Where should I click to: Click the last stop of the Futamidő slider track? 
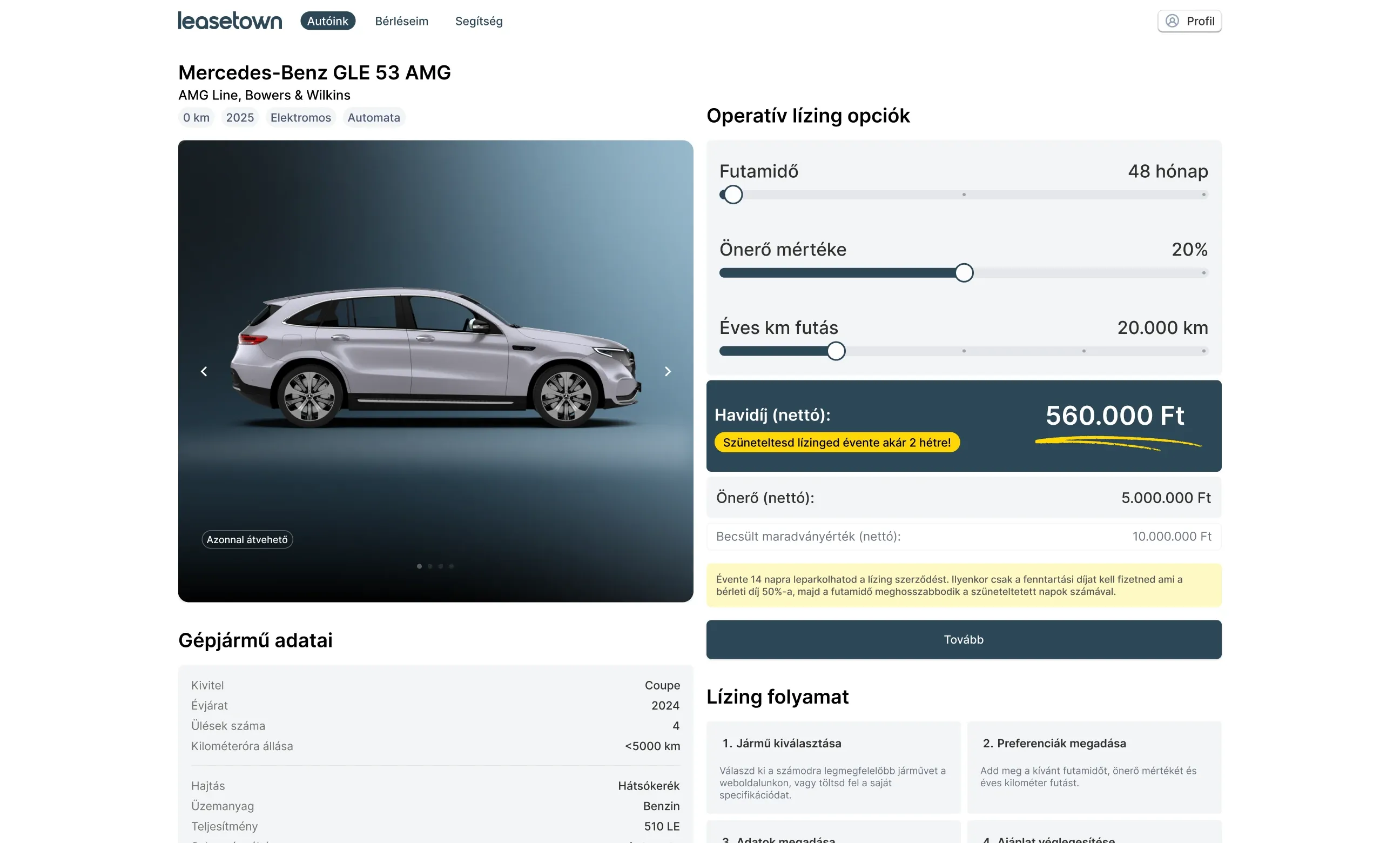click(x=1203, y=195)
